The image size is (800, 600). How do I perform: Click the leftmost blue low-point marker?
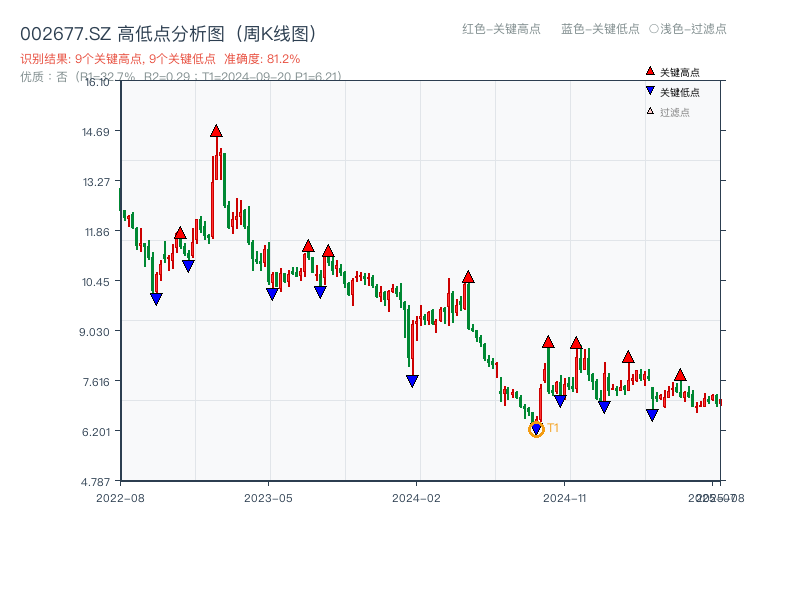point(157,299)
